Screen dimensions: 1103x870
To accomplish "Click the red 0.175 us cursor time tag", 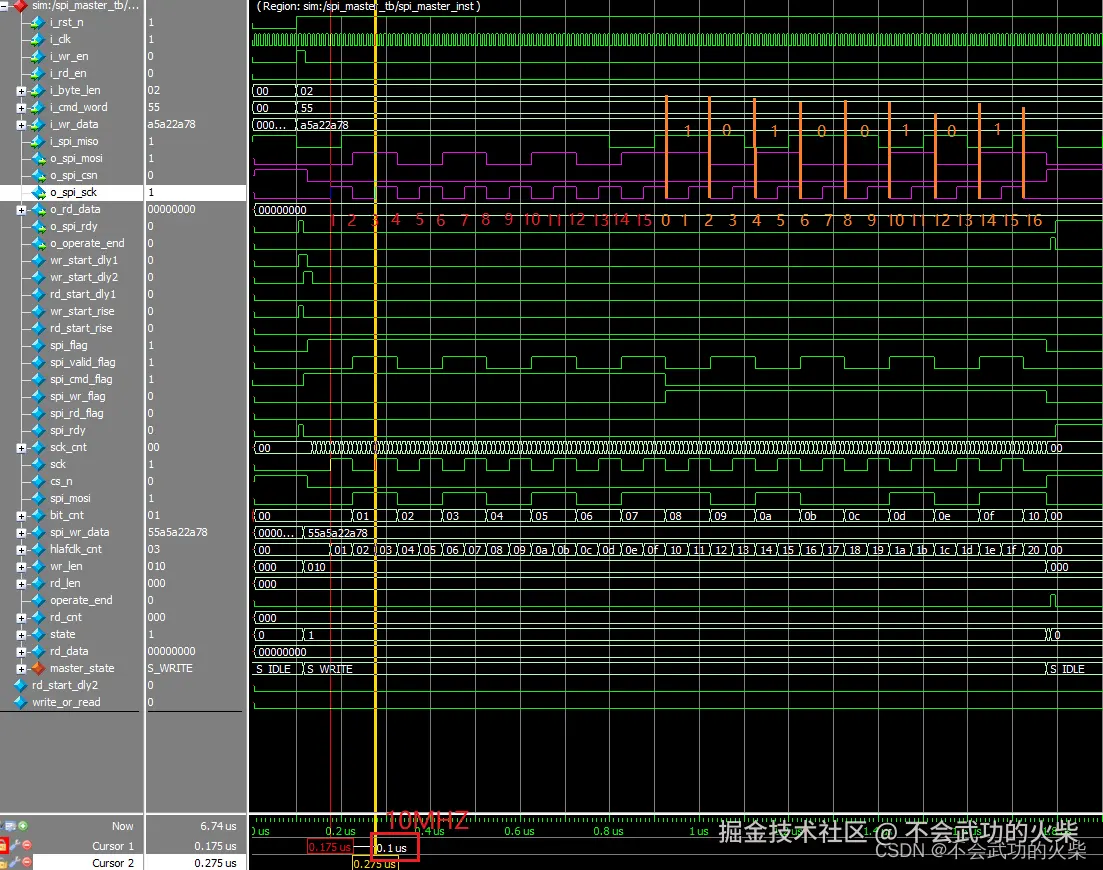I will 329,847.
